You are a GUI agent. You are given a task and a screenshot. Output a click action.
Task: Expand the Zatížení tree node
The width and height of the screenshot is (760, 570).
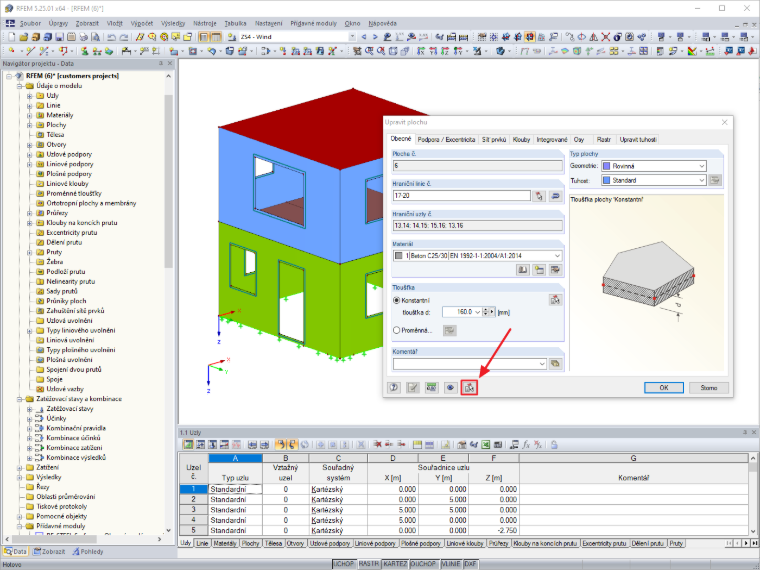pos(19,468)
